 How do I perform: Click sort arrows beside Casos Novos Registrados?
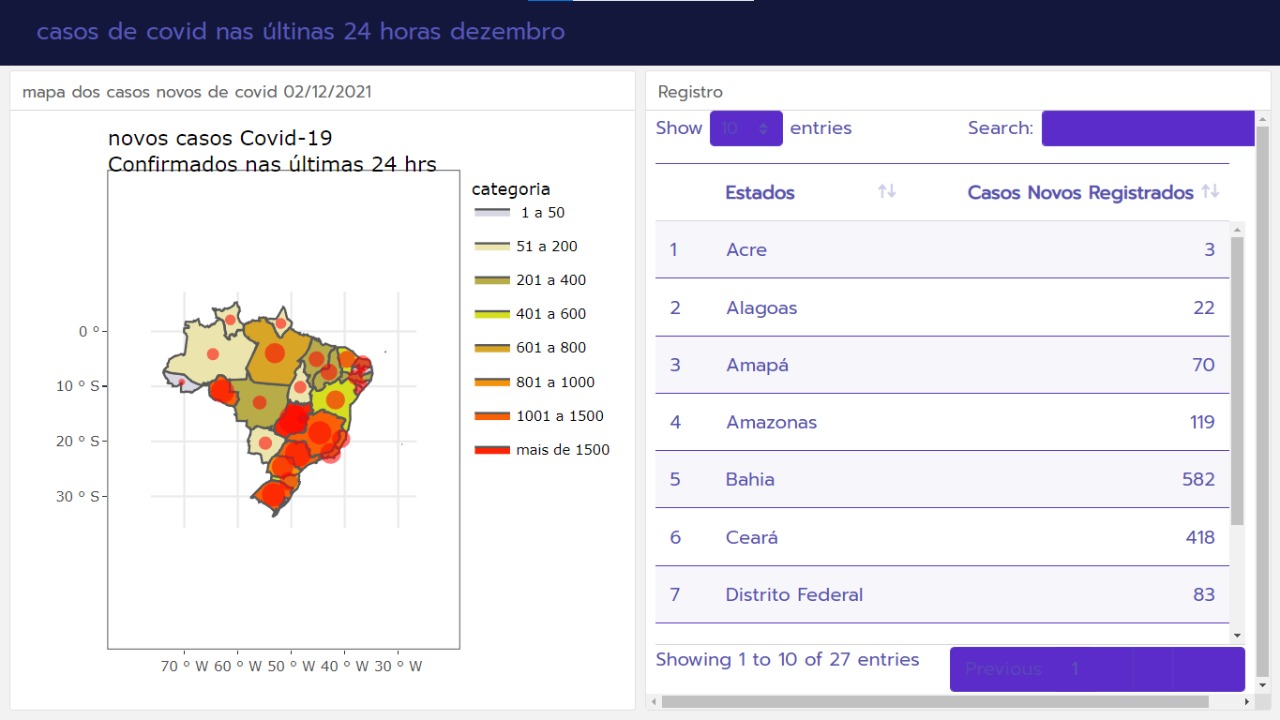[x=1210, y=192]
